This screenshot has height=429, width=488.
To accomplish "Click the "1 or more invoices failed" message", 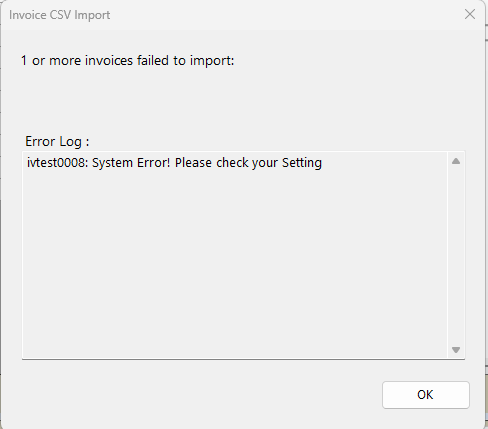I will (128, 61).
